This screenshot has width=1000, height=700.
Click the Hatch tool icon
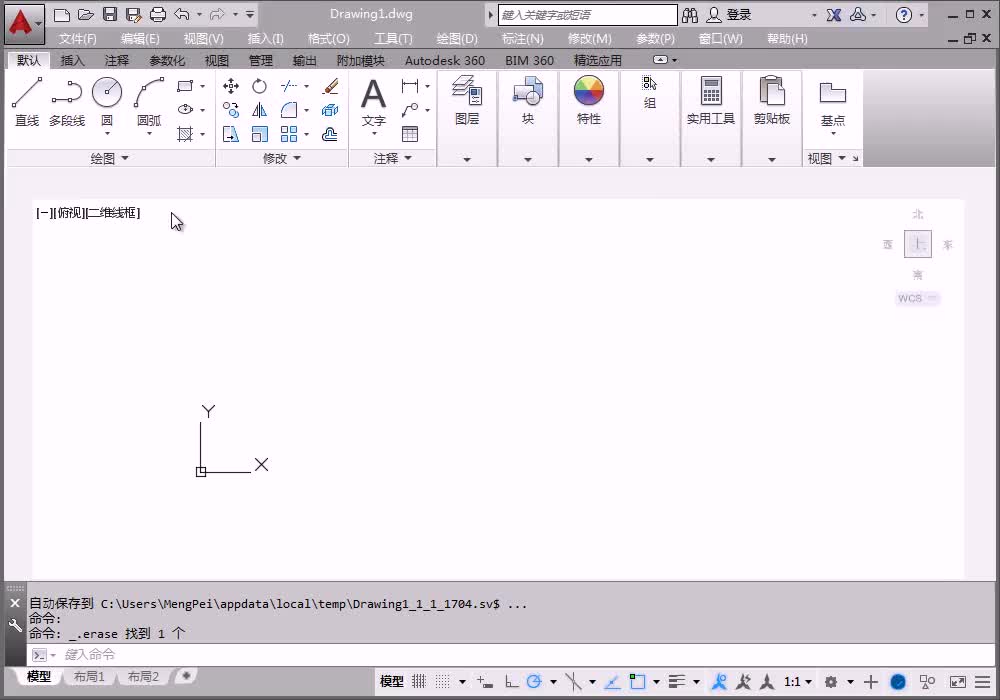(x=185, y=134)
